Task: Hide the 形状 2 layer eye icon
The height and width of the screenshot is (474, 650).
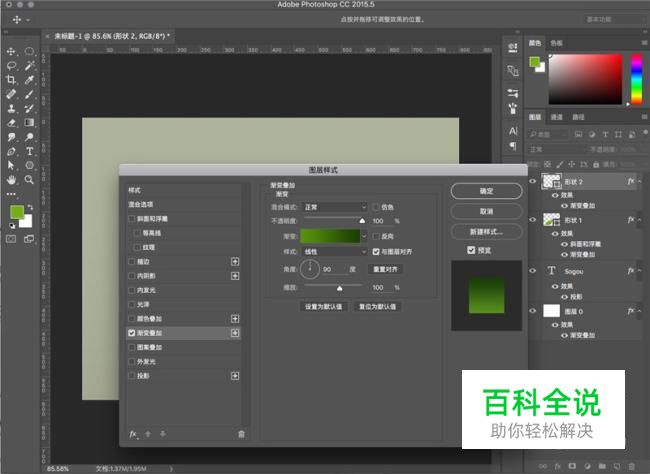Action: tap(533, 181)
